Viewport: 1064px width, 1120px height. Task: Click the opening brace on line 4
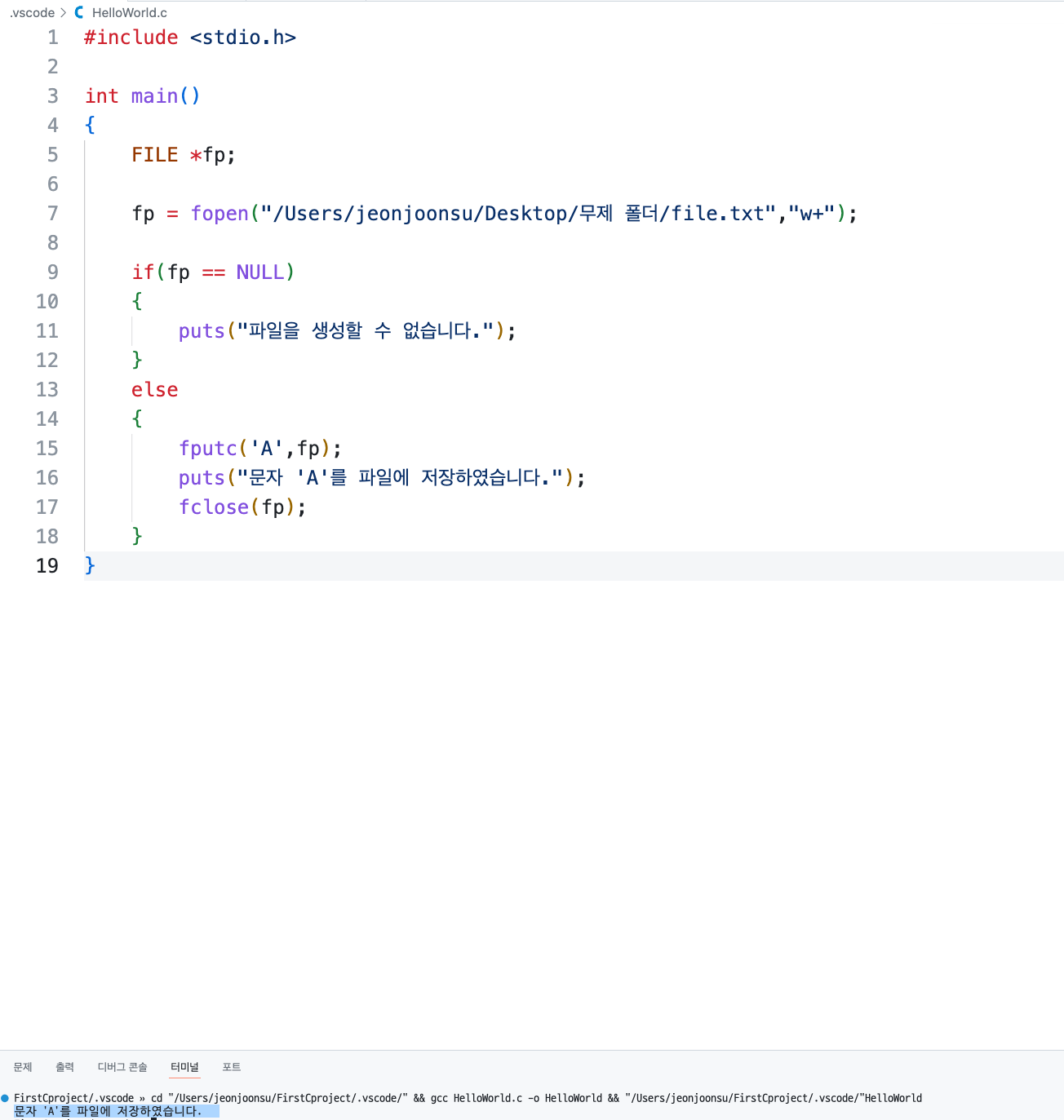pos(90,125)
